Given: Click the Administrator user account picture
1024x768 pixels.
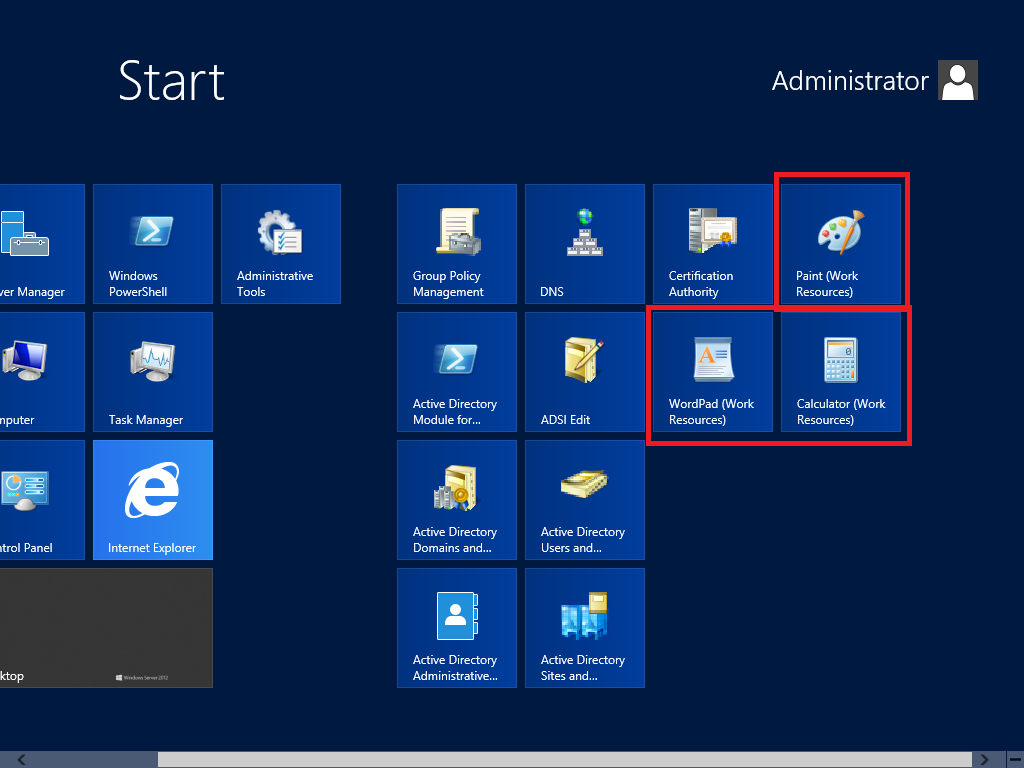Looking at the screenshot, I should (x=957, y=81).
